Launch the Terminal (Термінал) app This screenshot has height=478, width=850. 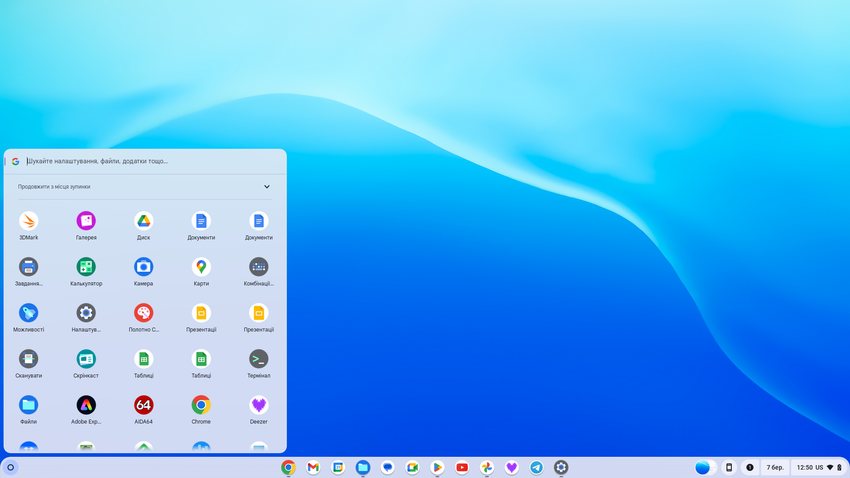(258, 359)
